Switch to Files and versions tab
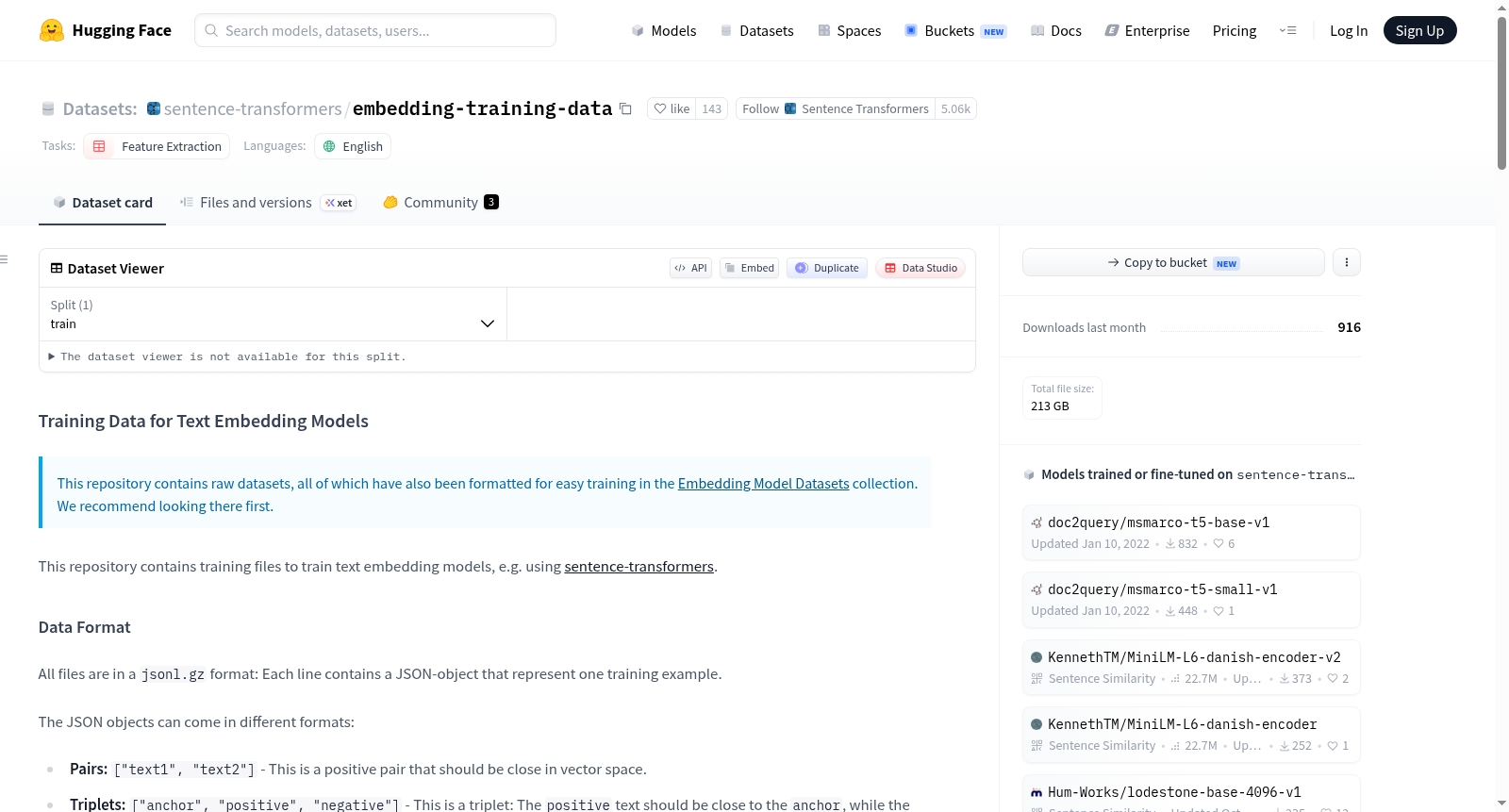Image resolution: width=1509 pixels, height=812 pixels. pyautogui.click(x=268, y=203)
